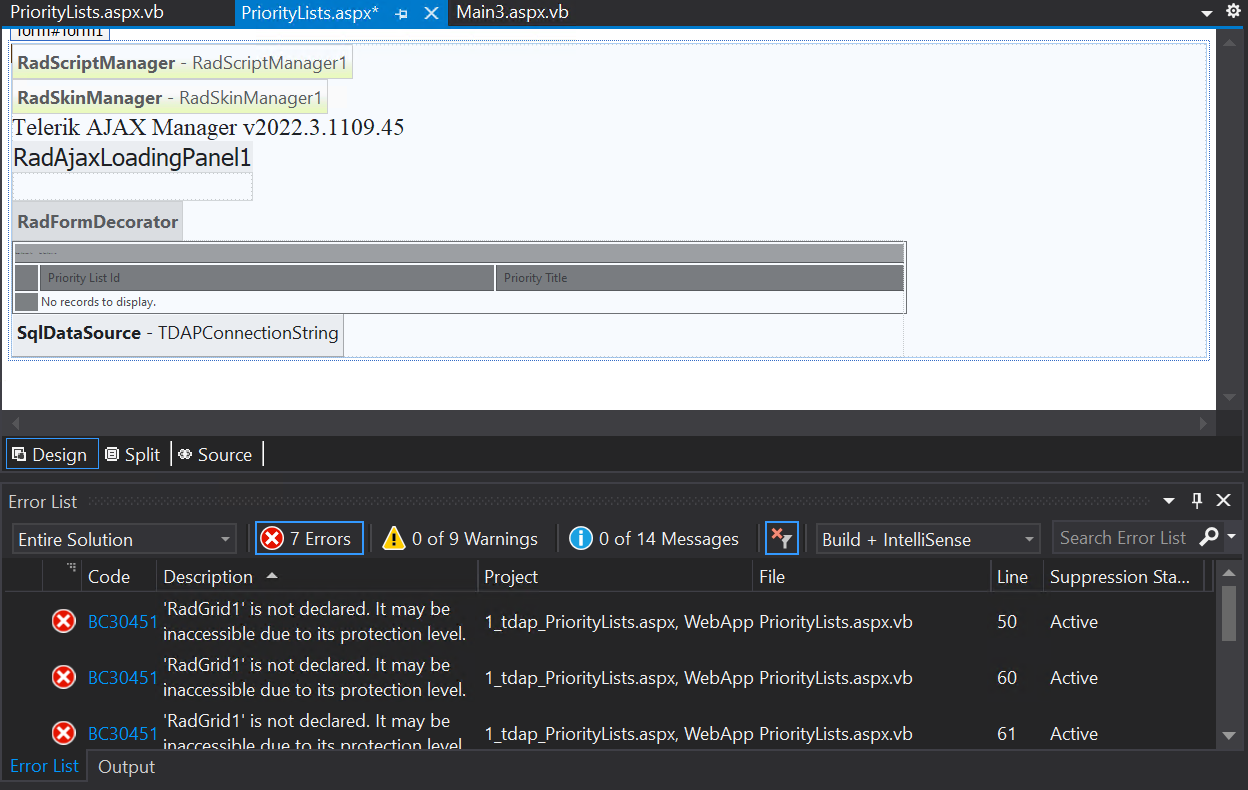This screenshot has width=1248, height=790.
Task: Click the designer horizontal scrollbar right arrow
Action: (1203, 423)
